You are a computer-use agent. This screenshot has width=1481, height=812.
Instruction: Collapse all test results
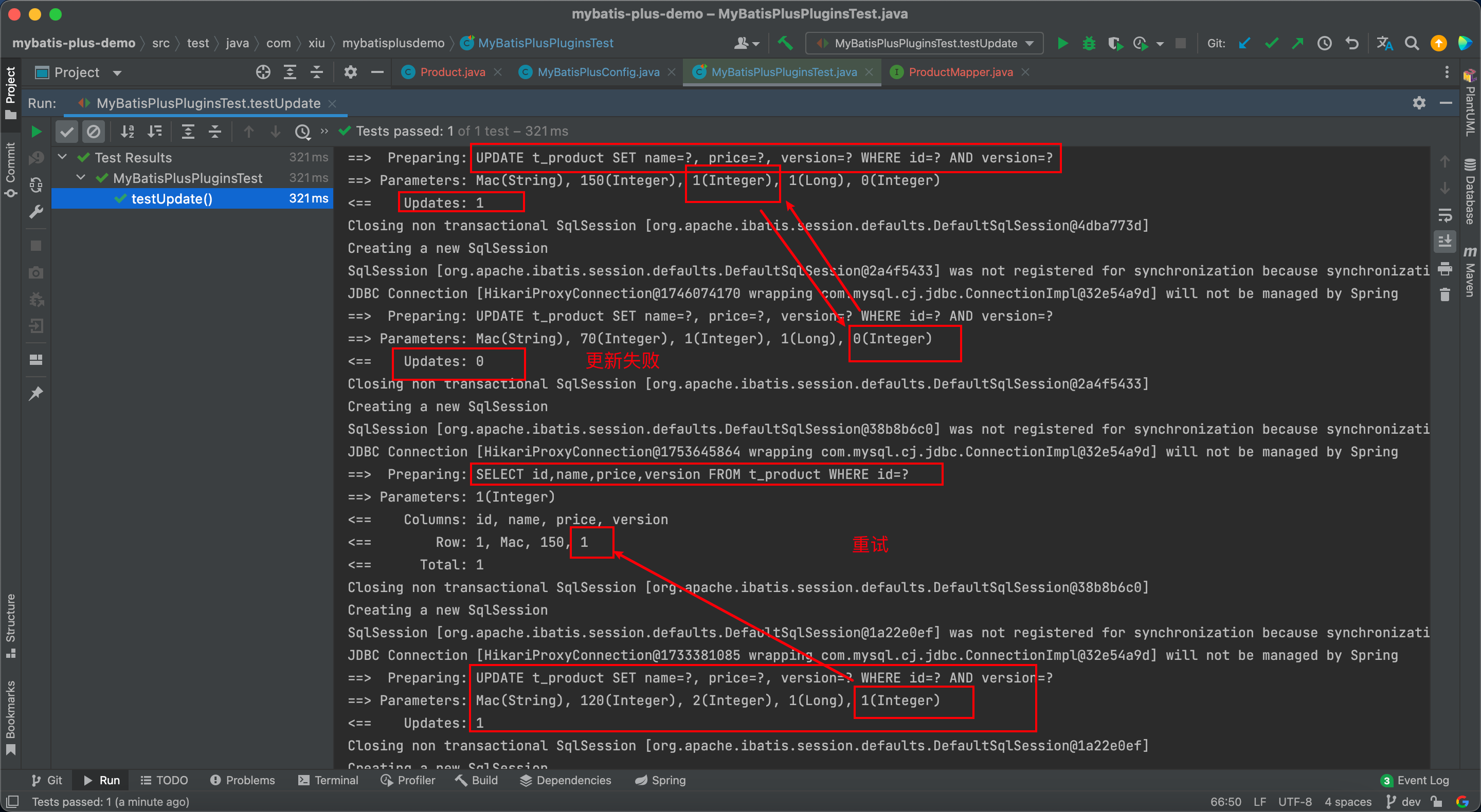215,132
